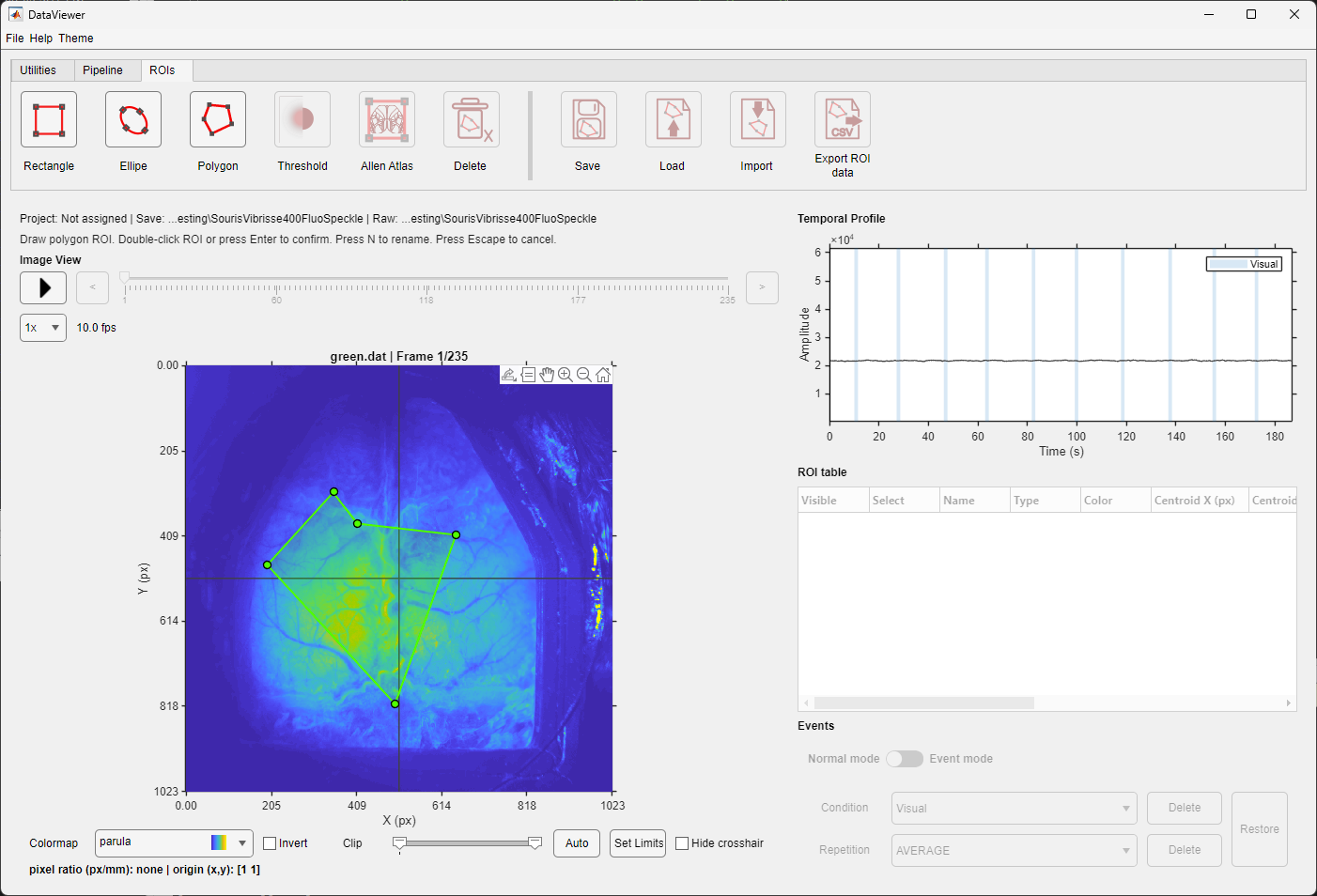Select the Rectangle ROI tool
Viewport: 1317px width, 896px height.
click(49, 119)
